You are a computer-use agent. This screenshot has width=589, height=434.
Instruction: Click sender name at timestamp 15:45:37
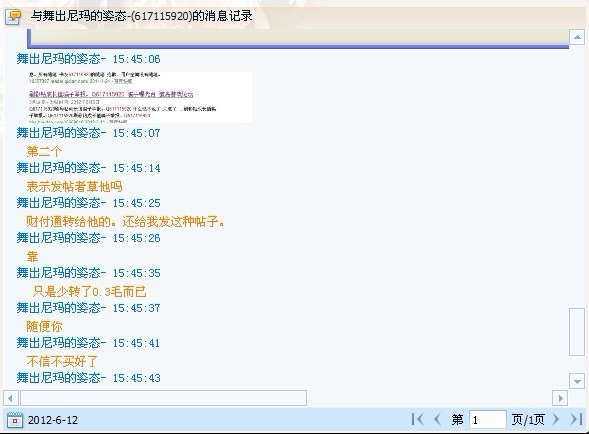click(x=61, y=308)
